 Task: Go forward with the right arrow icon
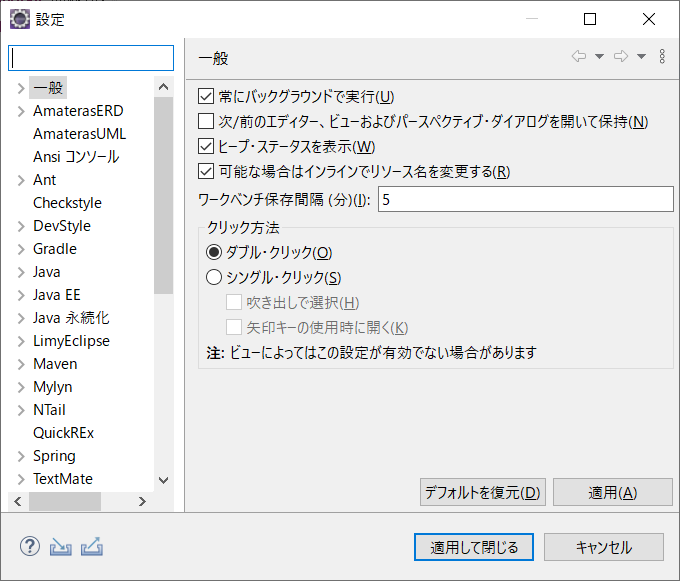621,56
